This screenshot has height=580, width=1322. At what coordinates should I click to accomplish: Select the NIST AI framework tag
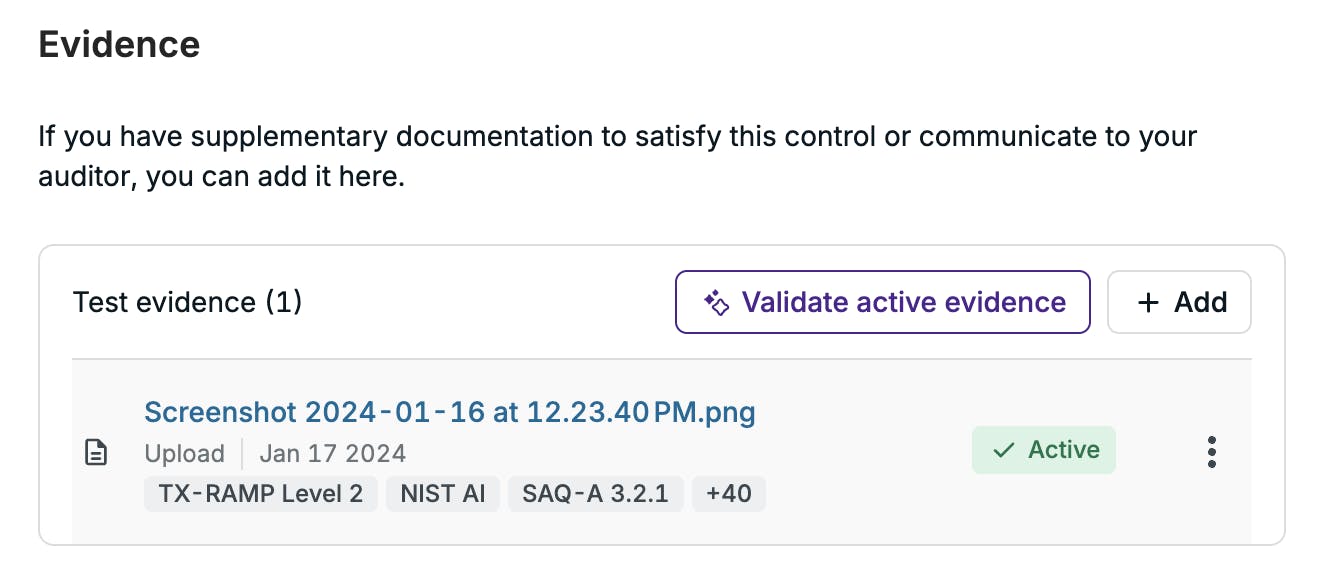click(443, 494)
